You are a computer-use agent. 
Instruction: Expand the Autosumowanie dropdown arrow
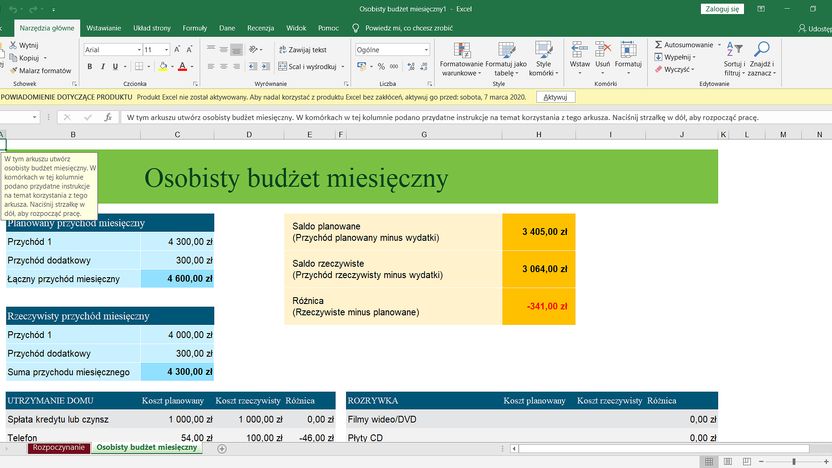[x=720, y=45]
